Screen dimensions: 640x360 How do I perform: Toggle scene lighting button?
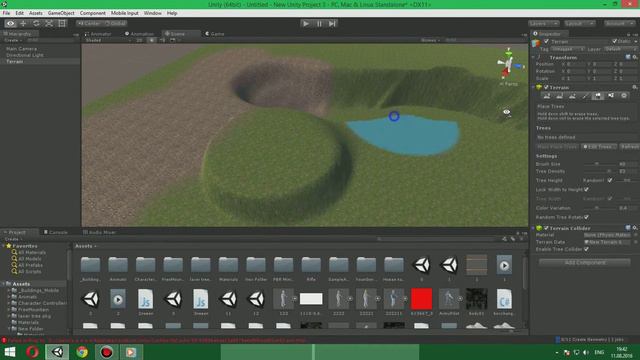coord(152,40)
